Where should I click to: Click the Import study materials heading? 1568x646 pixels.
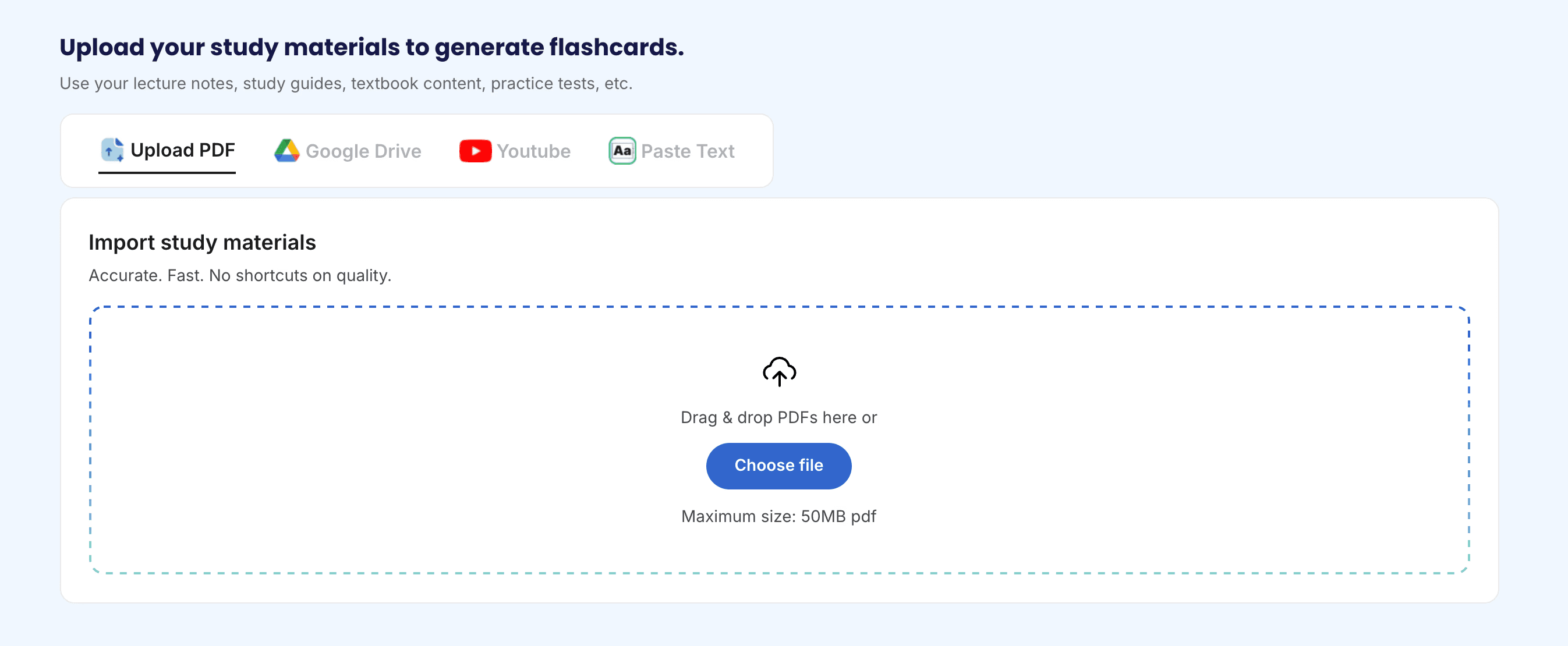coord(202,242)
